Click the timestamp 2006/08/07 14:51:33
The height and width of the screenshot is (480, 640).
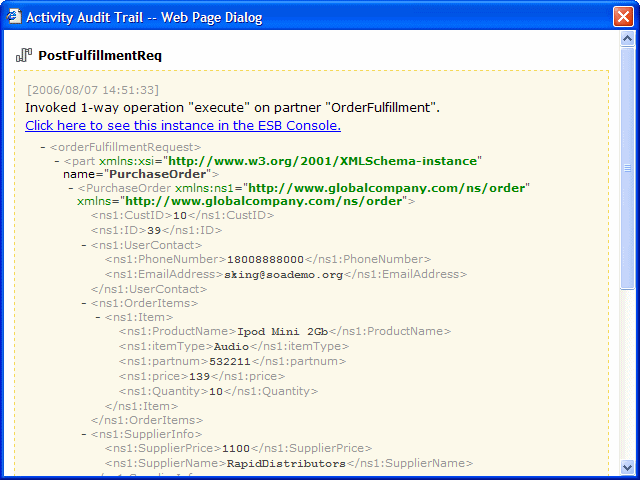[93, 90]
